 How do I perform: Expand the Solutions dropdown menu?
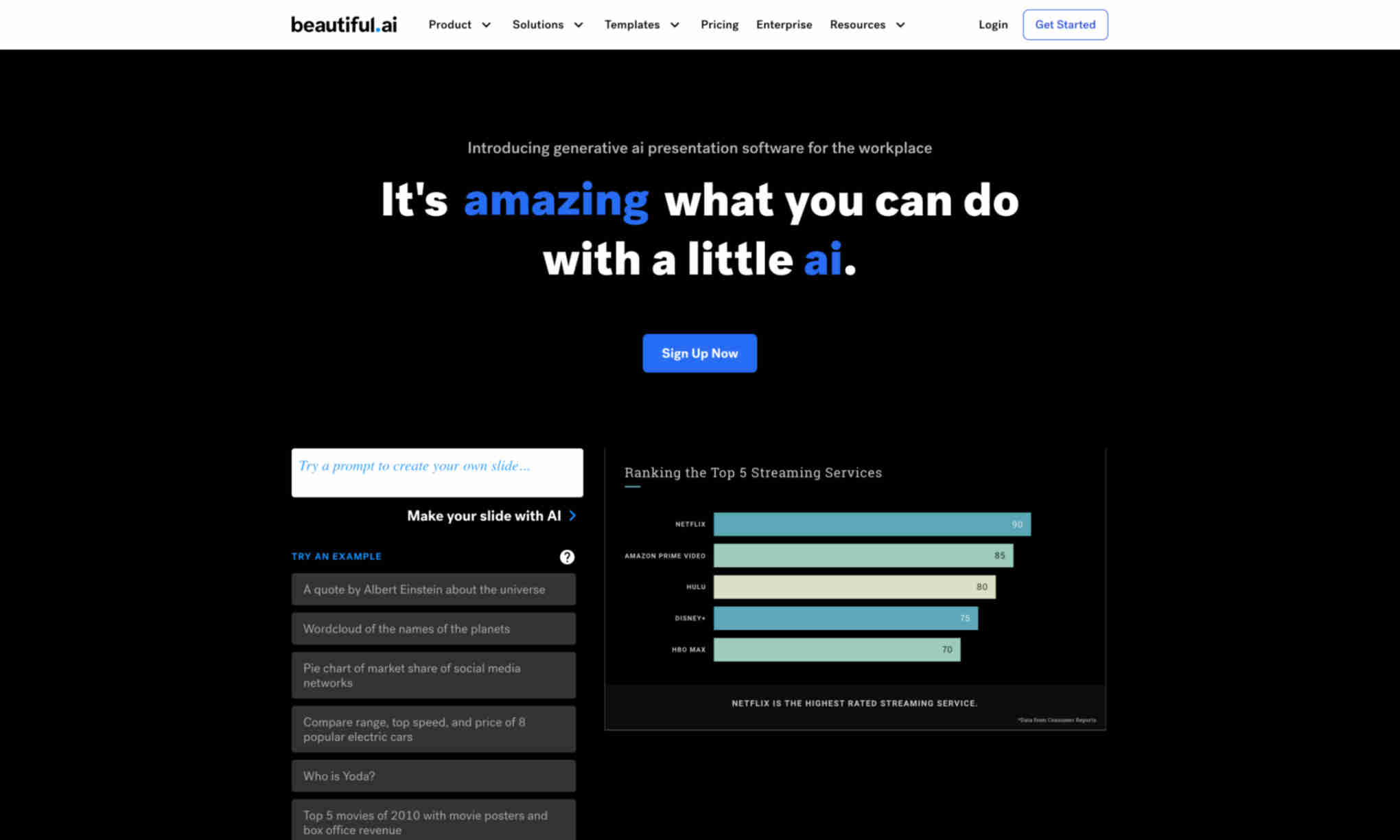coord(548,24)
